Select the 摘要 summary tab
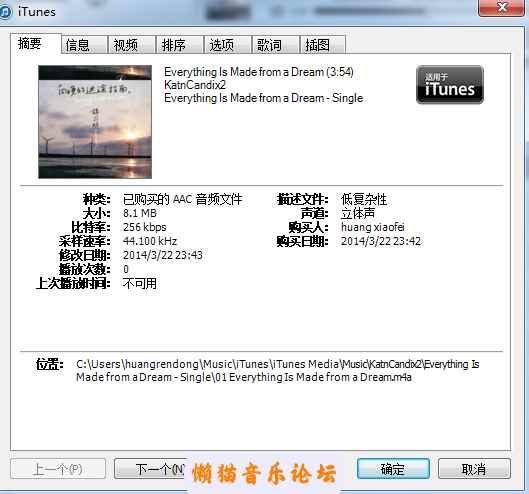This screenshot has width=529, height=494. (x=36, y=44)
